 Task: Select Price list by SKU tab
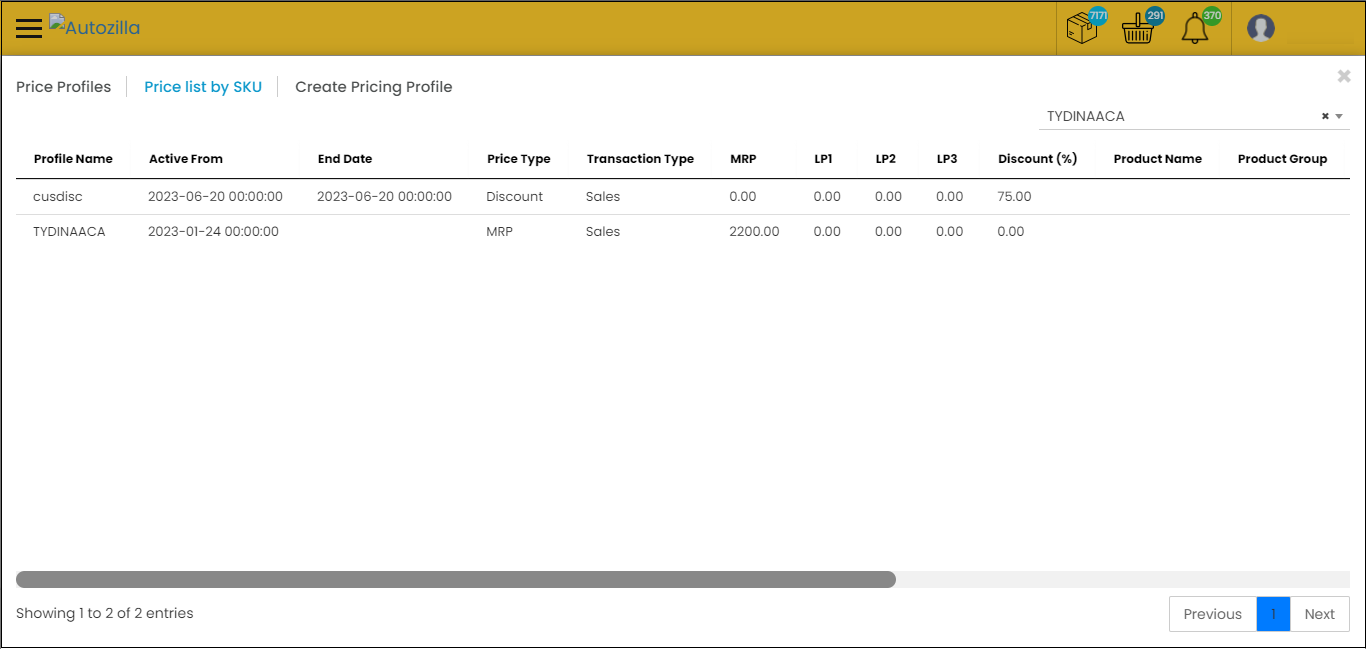point(203,87)
